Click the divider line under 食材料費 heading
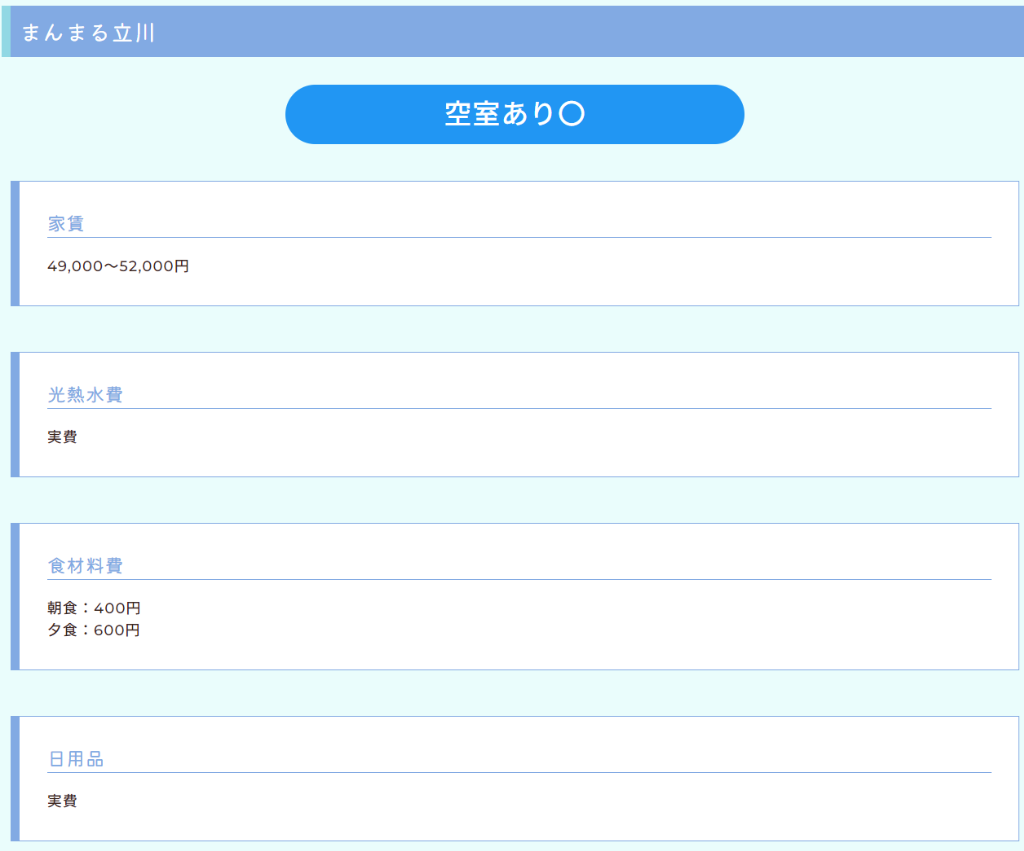This screenshot has height=851, width=1024. (x=519, y=580)
